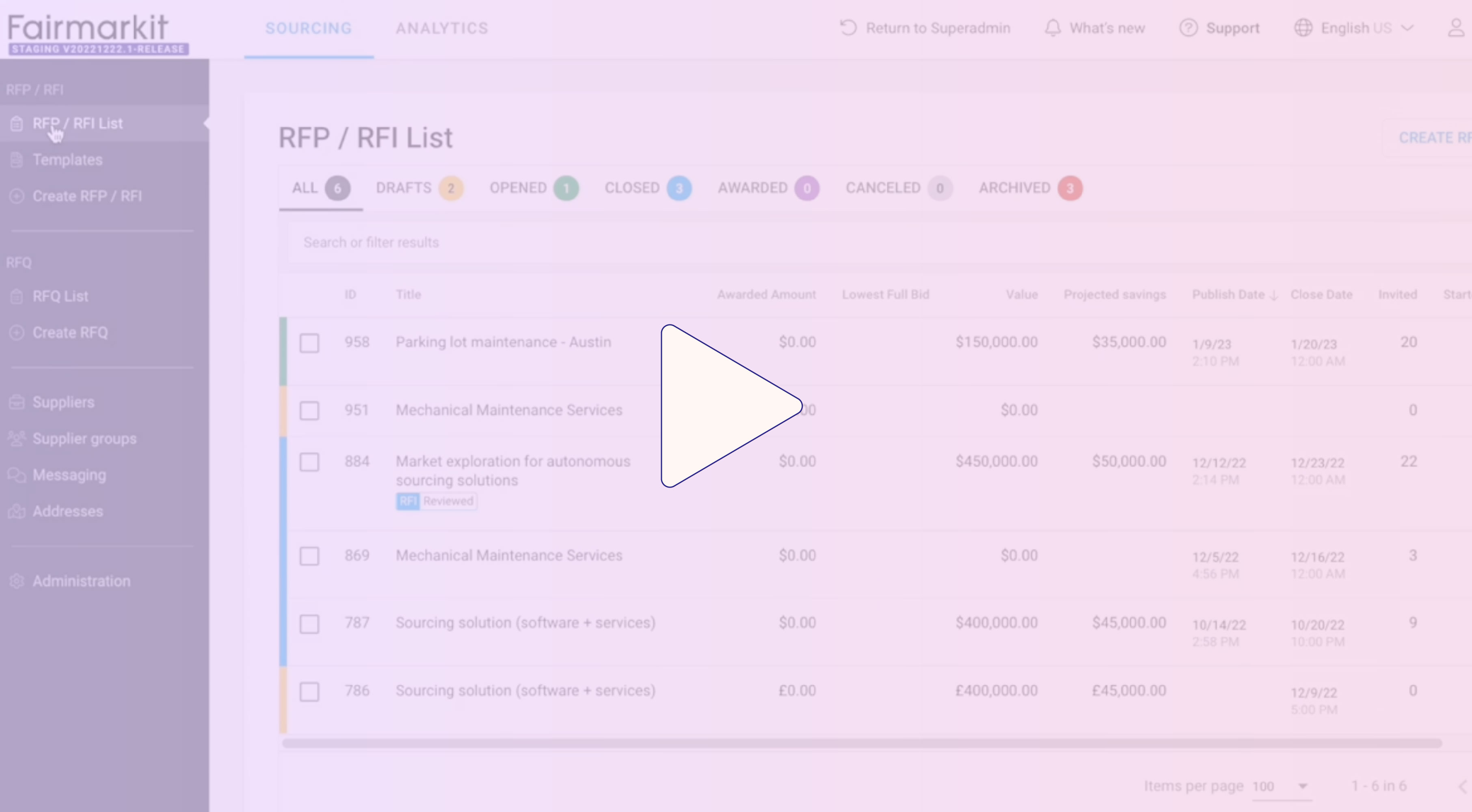Viewport: 1472px width, 812px height.
Task: Open the Opened tab
Action: (x=534, y=188)
